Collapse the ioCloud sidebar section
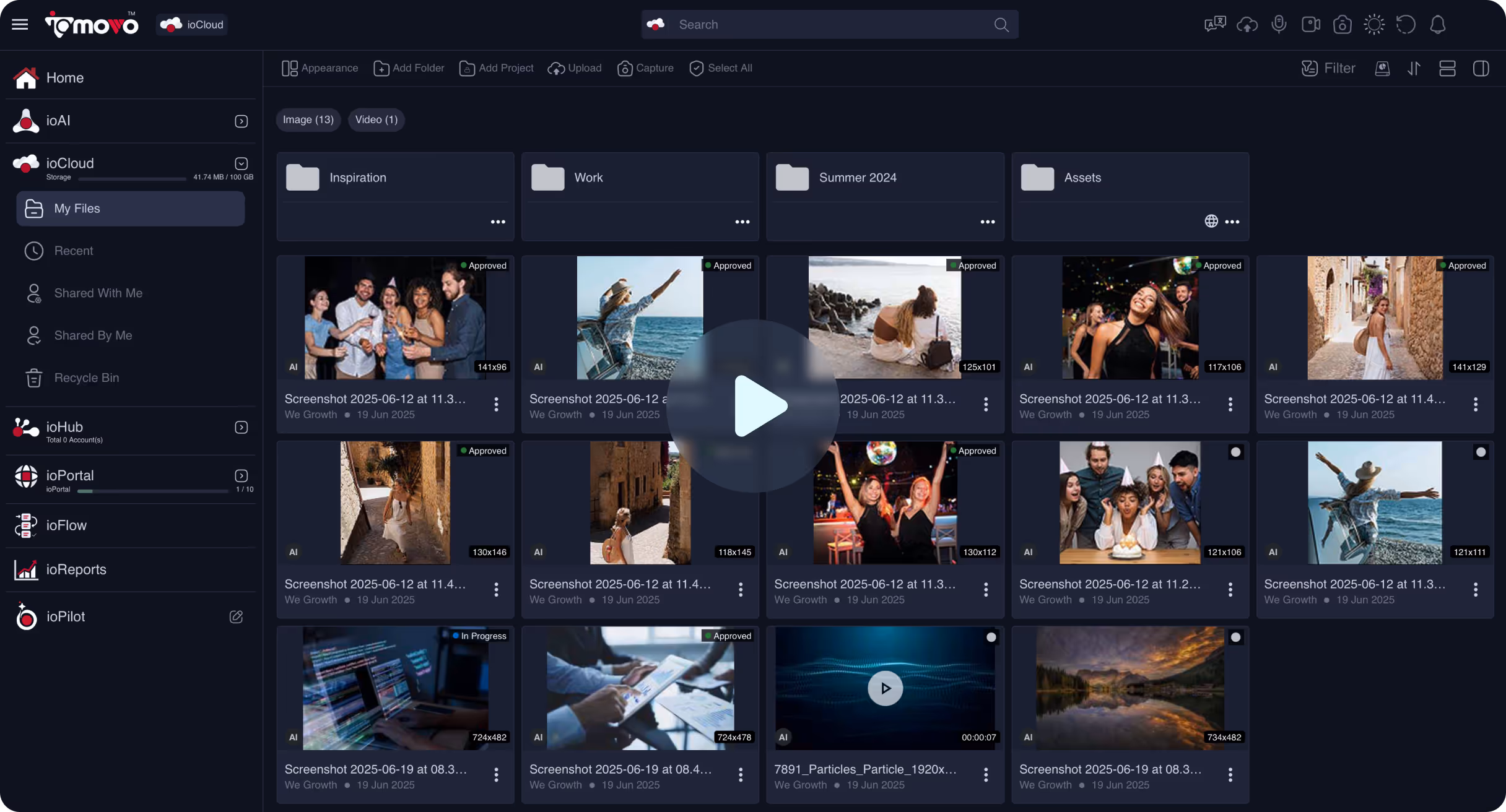Image resolution: width=1506 pixels, height=812 pixels. pos(242,163)
